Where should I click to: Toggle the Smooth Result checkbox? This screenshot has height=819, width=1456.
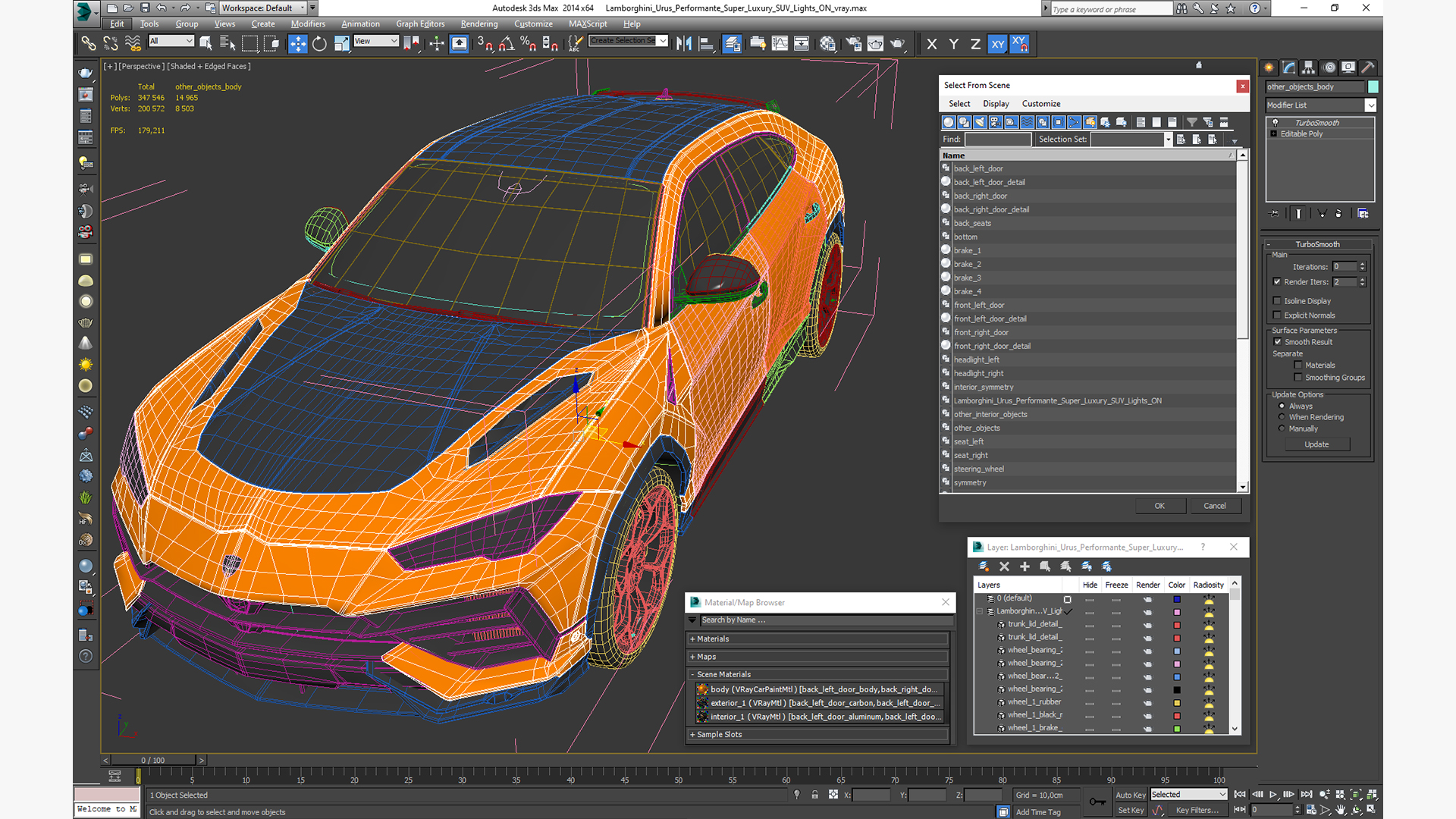pos(1278,342)
